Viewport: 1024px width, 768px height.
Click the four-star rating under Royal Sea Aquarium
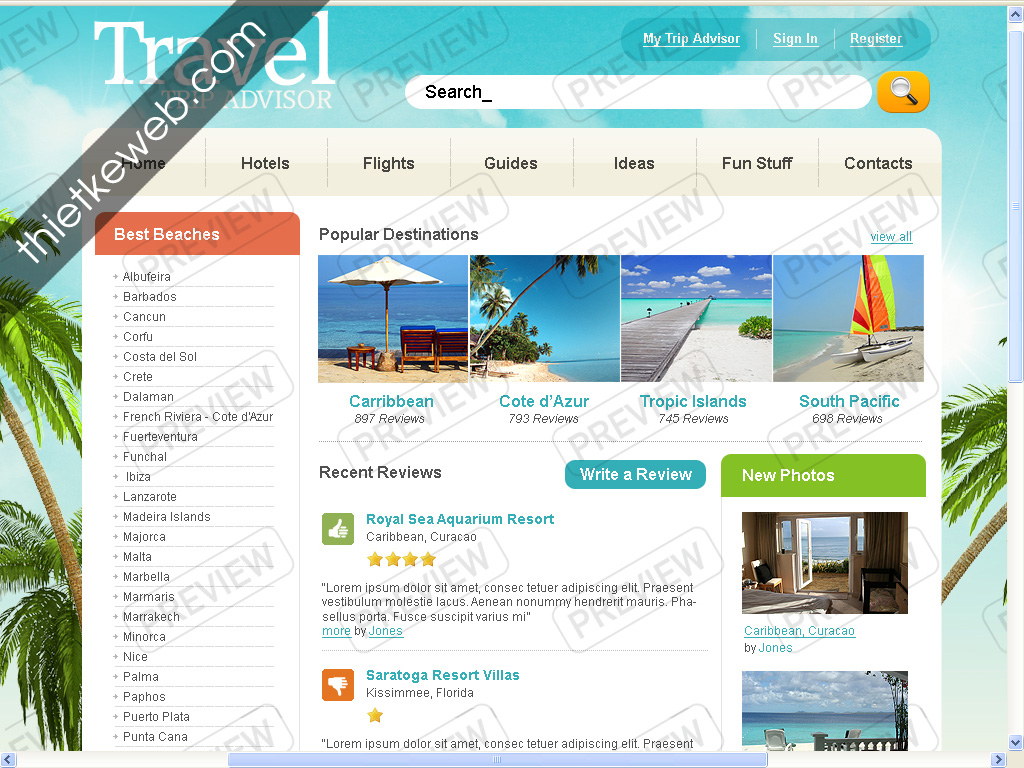click(x=401, y=559)
